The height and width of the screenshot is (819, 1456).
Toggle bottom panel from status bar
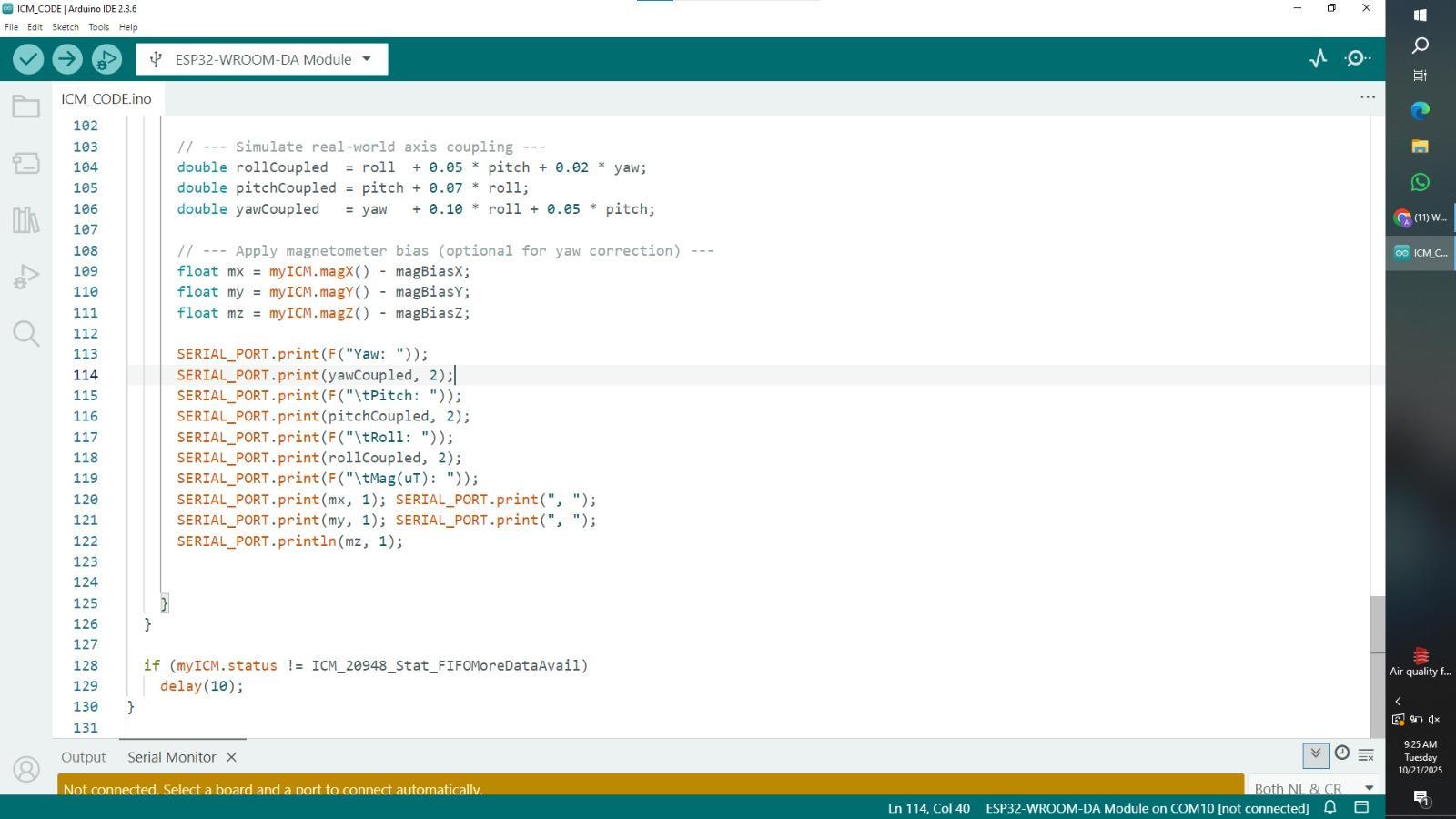1361,807
